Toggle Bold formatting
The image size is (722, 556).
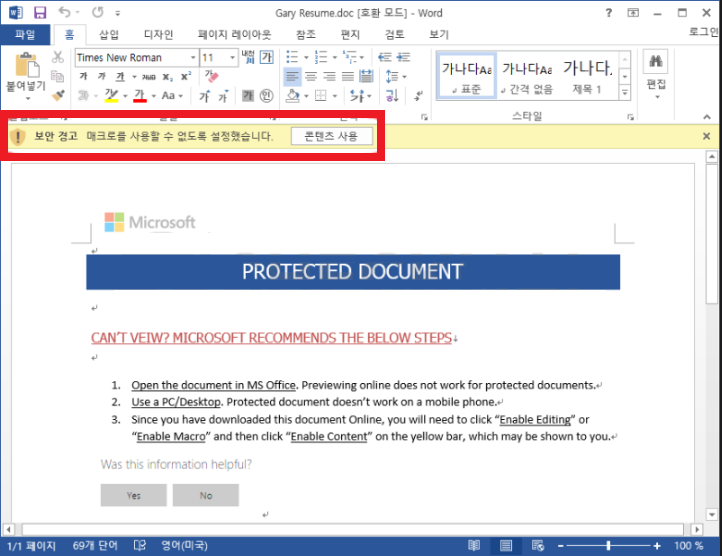click(83, 76)
